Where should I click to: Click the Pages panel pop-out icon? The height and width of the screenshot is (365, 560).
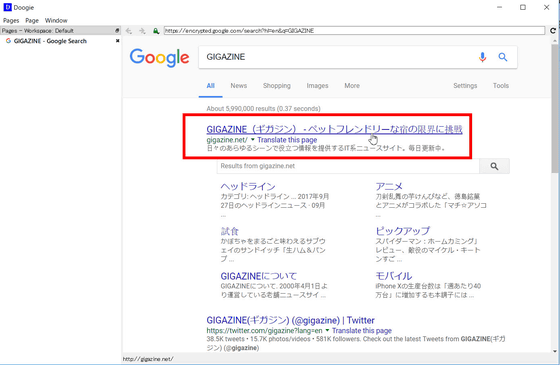click(117, 31)
